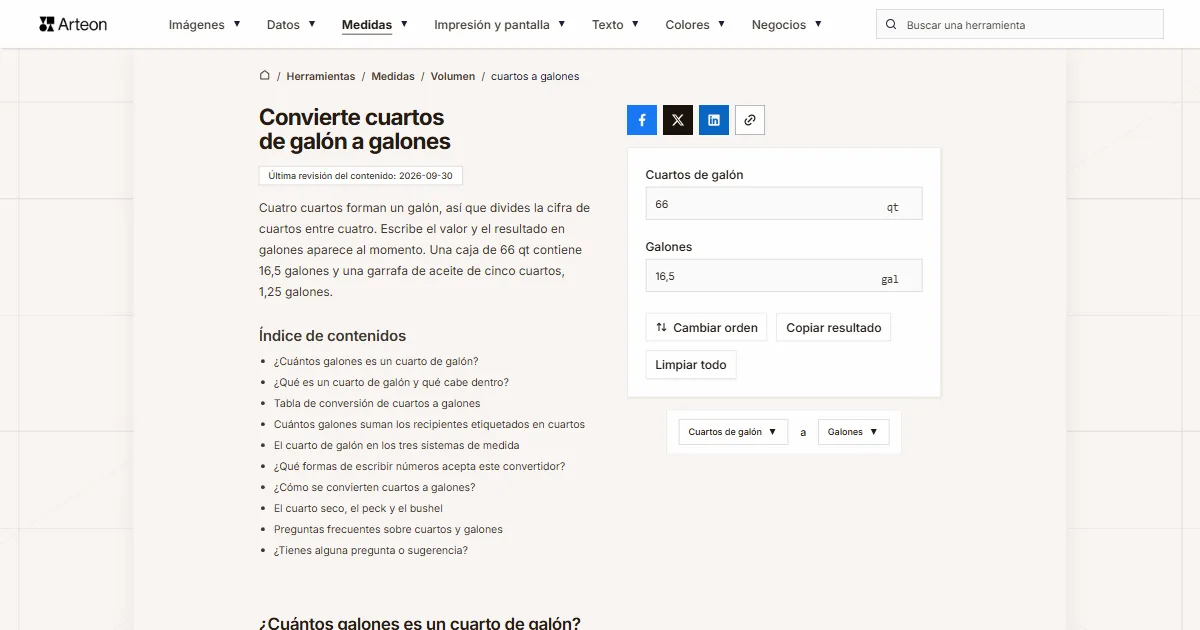Jump to ¿Qué formas de escribir números acepta?
This screenshot has width=1200, height=630.
point(420,467)
